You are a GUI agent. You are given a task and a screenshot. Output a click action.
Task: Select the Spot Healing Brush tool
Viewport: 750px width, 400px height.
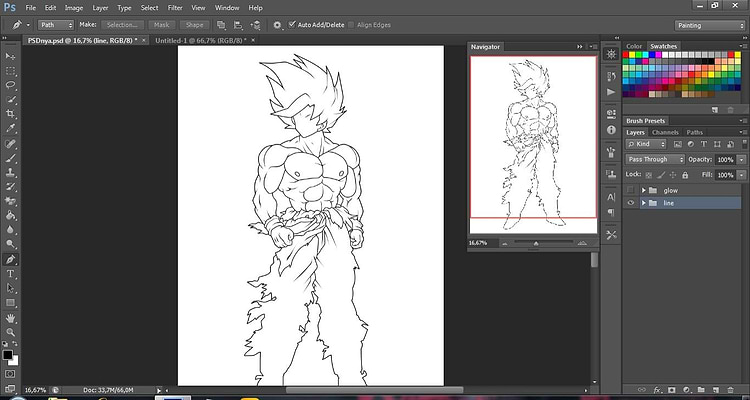10,144
